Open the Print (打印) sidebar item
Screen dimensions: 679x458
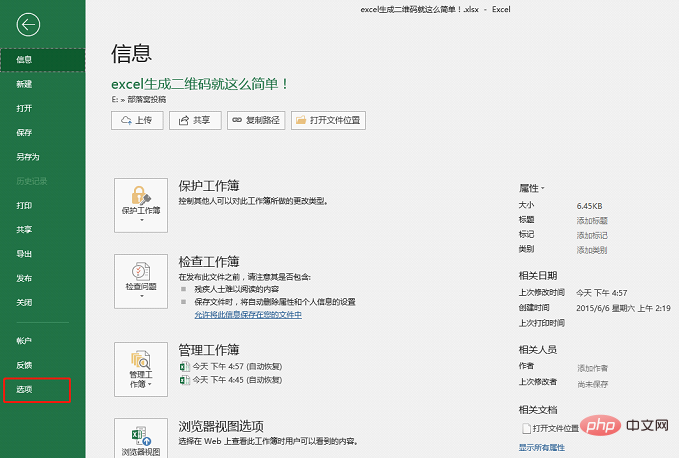click(x=24, y=205)
